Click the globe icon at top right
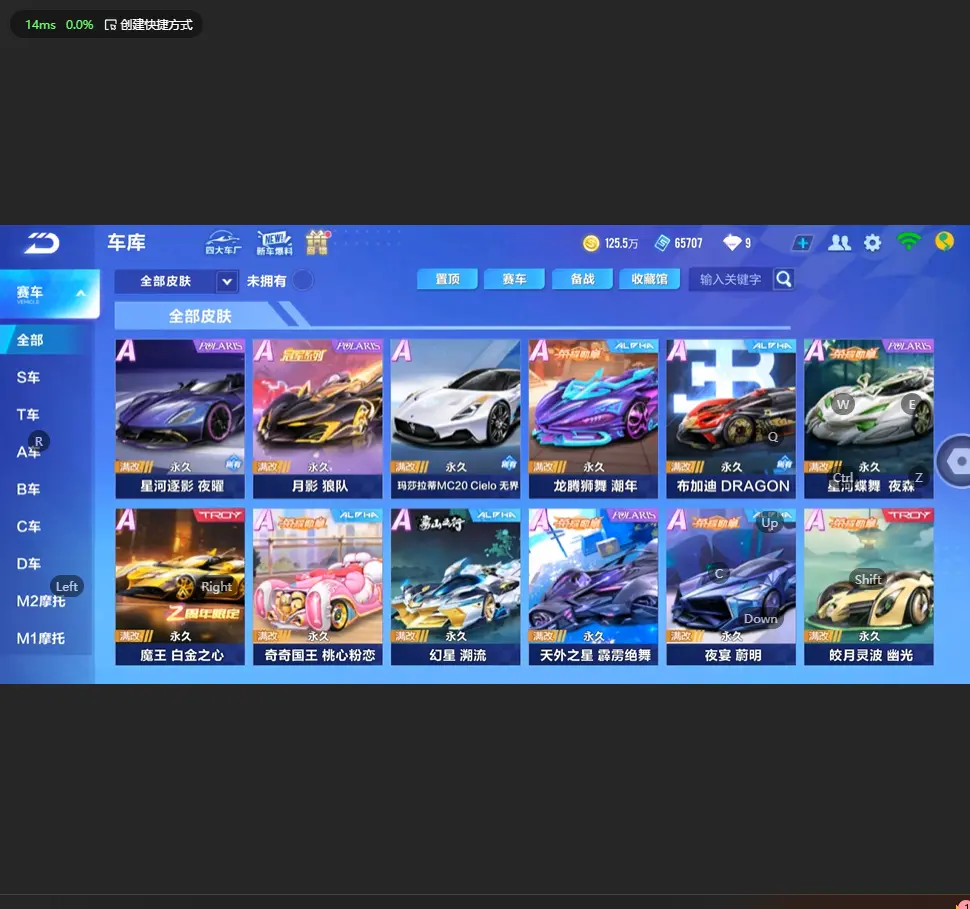 click(944, 241)
